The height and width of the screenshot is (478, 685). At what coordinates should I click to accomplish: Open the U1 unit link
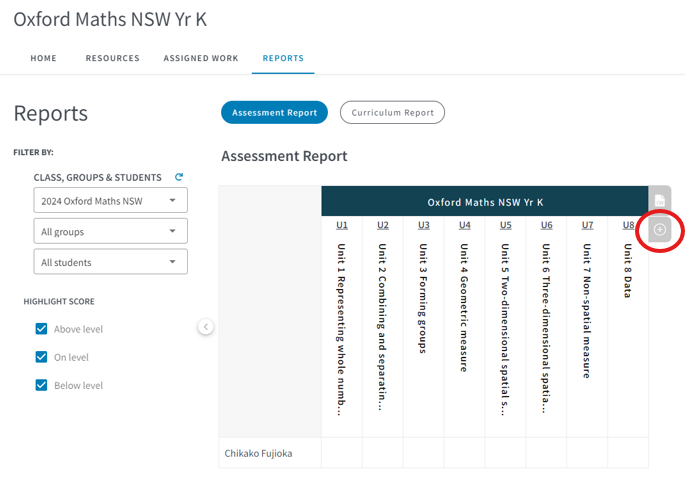tap(342, 225)
